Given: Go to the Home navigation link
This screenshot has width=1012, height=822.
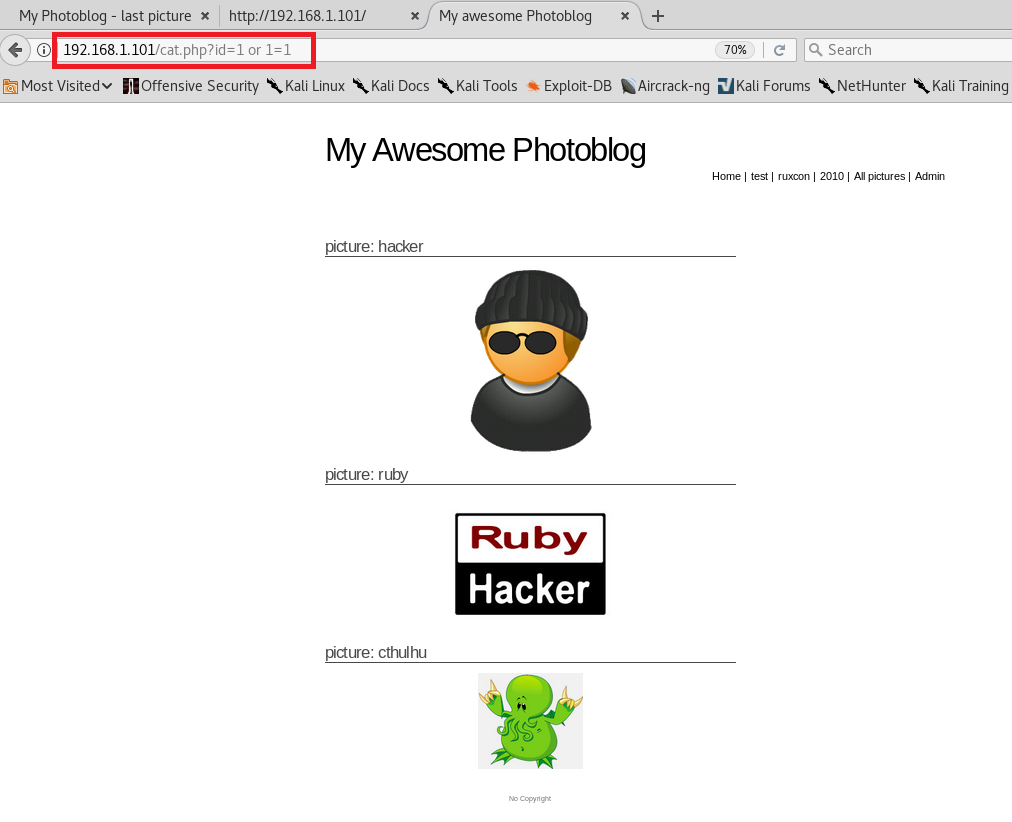Looking at the screenshot, I should click(x=726, y=176).
